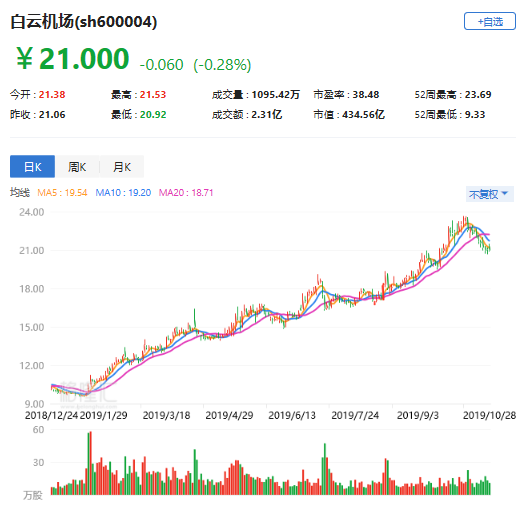Click stock title 白云机场(sh600004)
The width and height of the screenshot is (526, 507).
(x=84, y=22)
